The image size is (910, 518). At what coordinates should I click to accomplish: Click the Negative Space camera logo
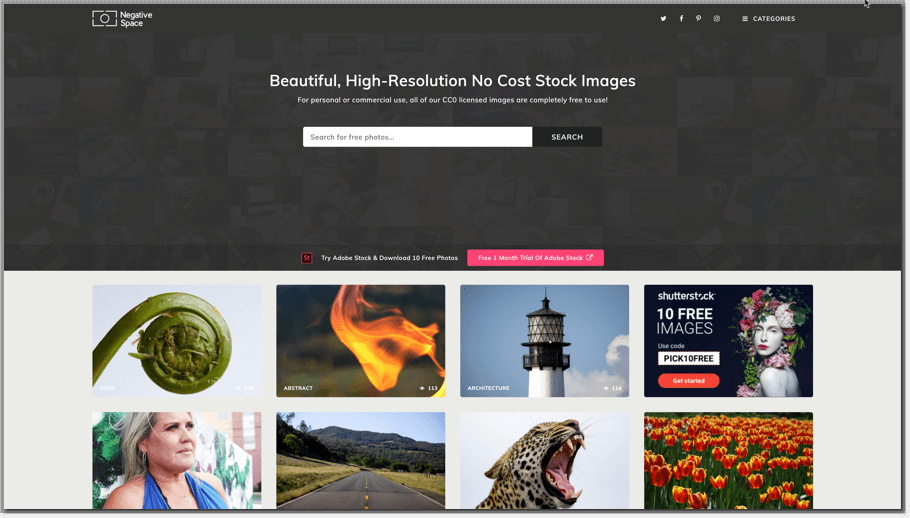[105, 18]
